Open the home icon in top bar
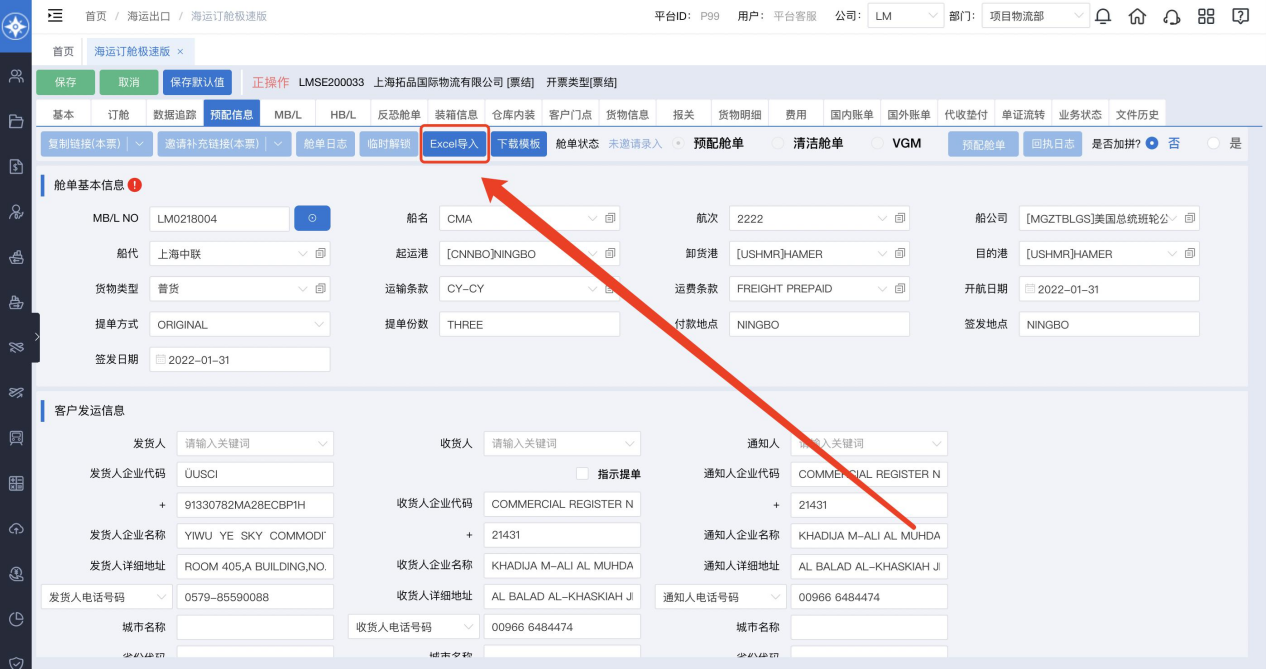The image size is (1266, 669). click(1137, 16)
